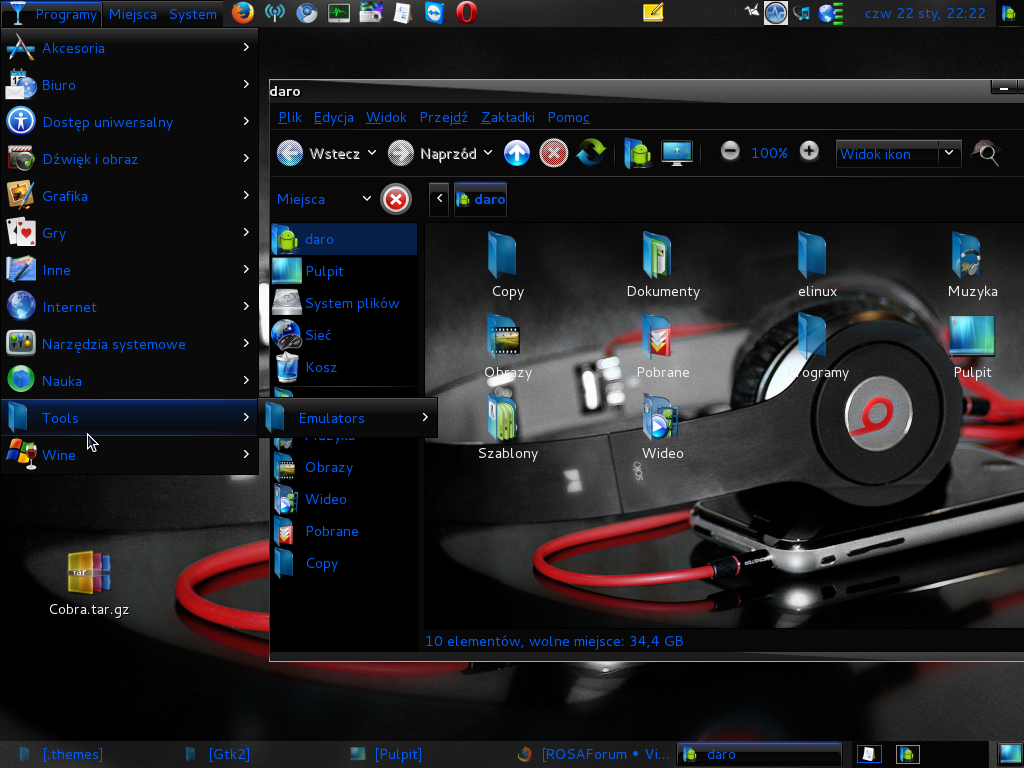Open the Zakładki menu
This screenshot has height=768, width=1024.
[507, 117]
